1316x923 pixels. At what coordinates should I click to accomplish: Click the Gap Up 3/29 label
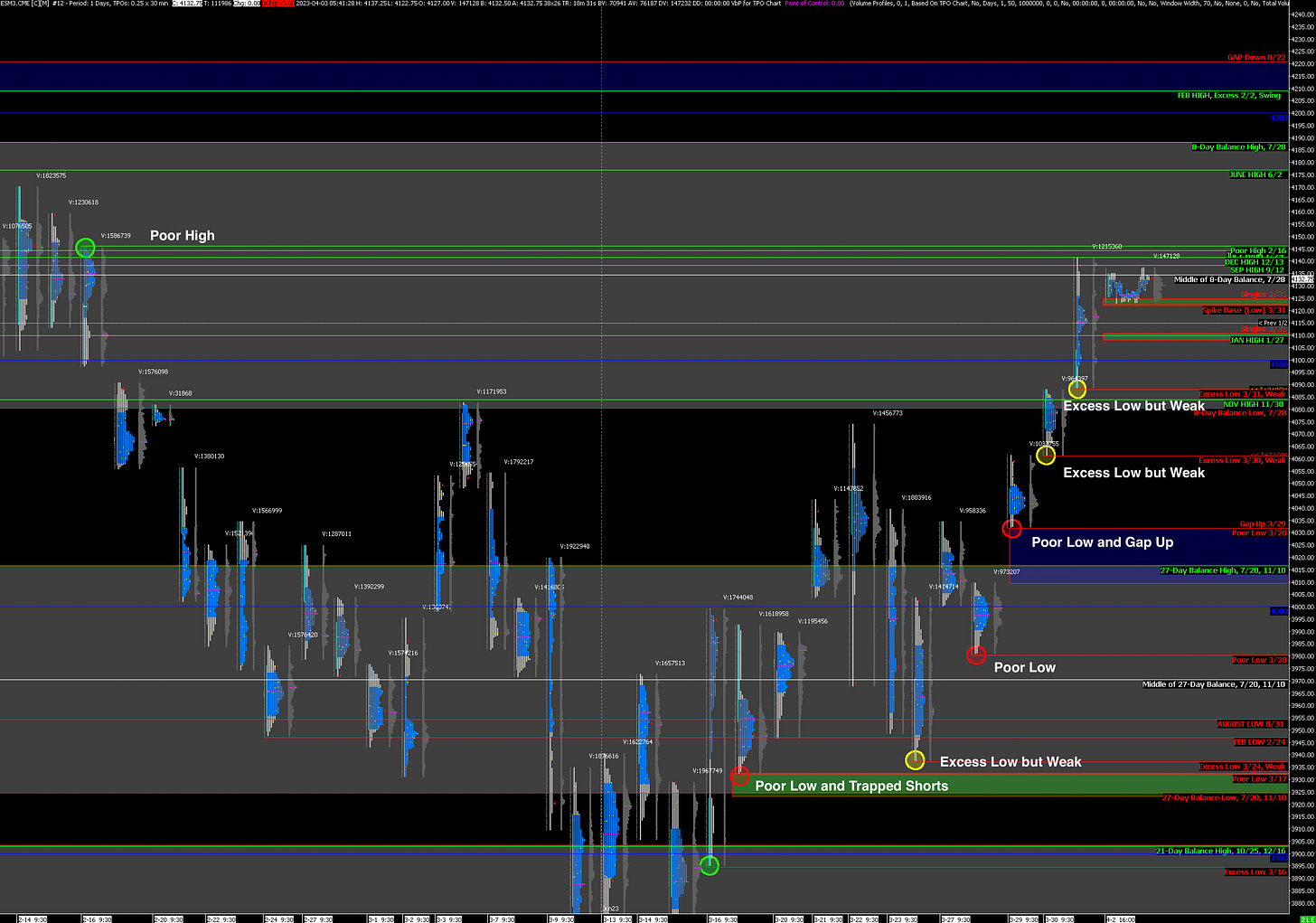(x=1263, y=524)
